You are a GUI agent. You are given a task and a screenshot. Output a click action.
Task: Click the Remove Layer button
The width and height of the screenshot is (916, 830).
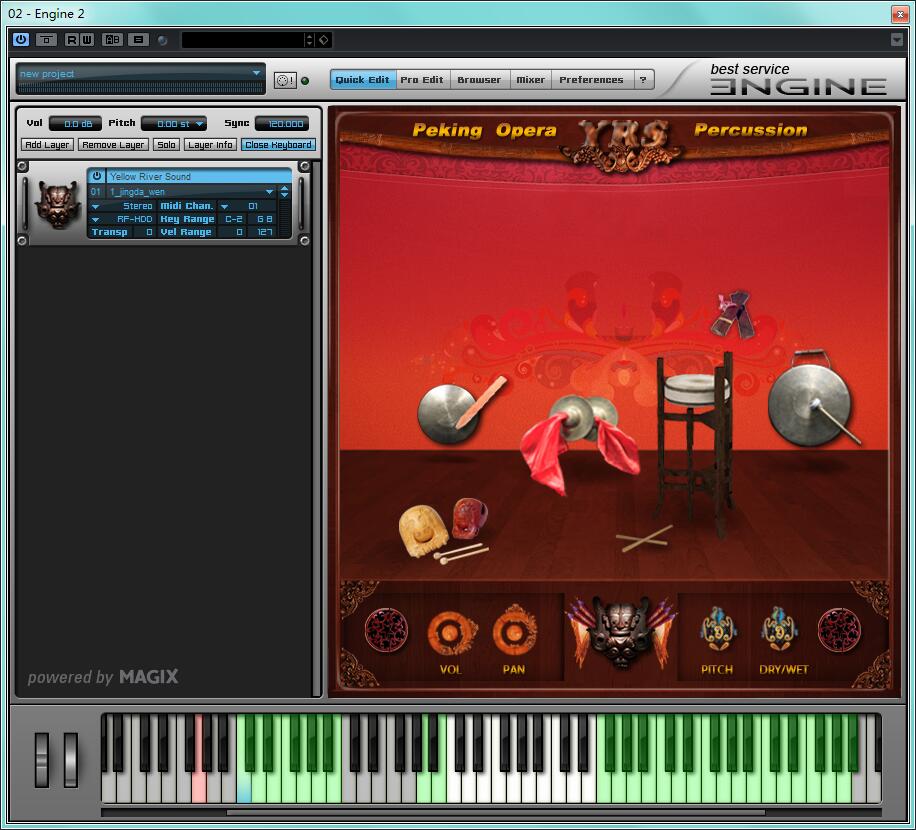pyautogui.click(x=113, y=145)
